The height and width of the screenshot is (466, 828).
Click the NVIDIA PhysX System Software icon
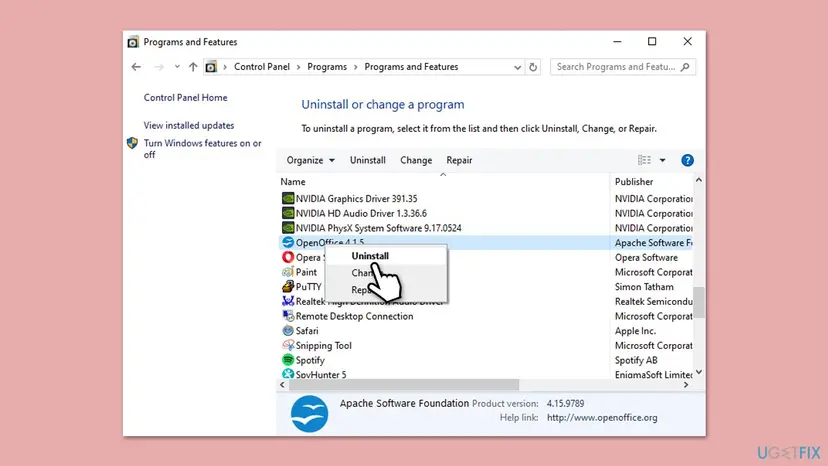288,228
